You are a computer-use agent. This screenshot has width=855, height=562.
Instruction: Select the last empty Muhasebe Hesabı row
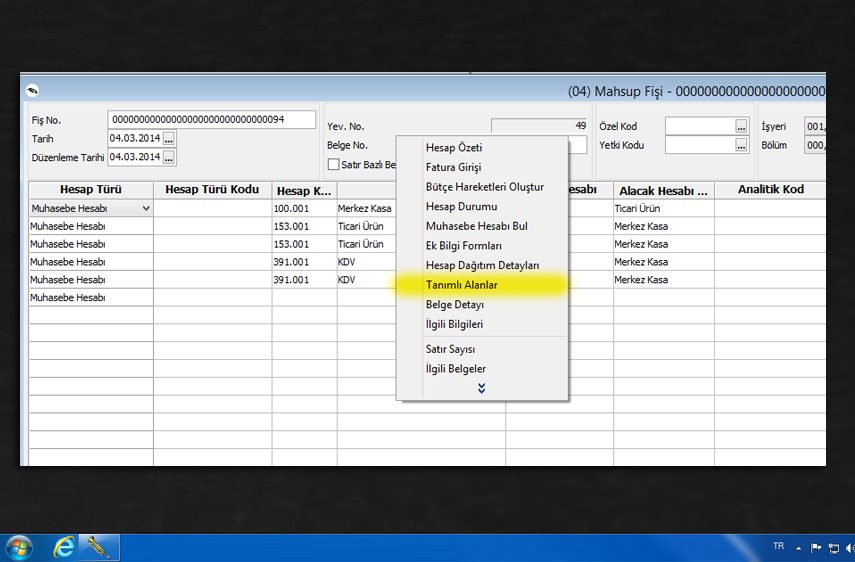(91, 298)
